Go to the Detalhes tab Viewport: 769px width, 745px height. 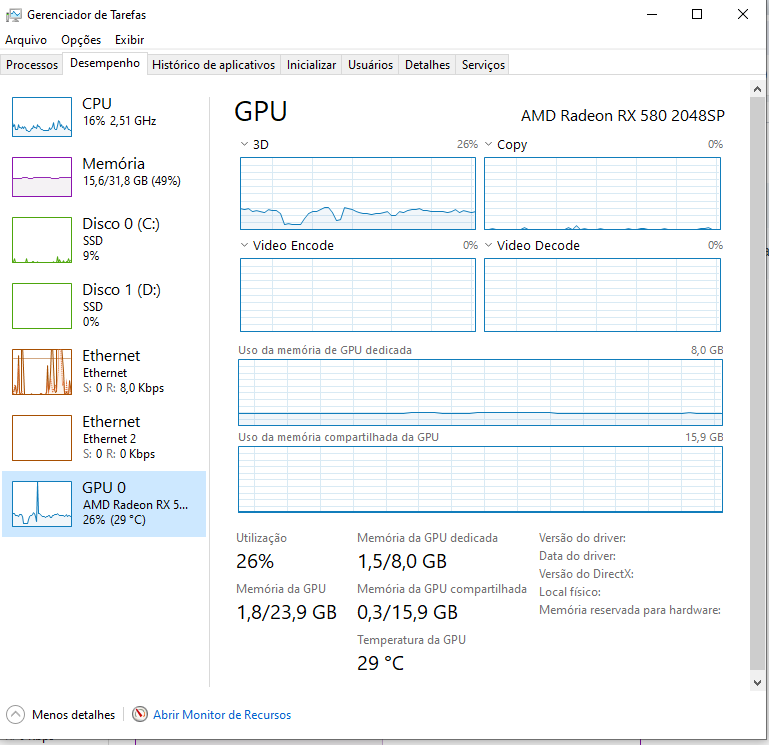click(427, 65)
